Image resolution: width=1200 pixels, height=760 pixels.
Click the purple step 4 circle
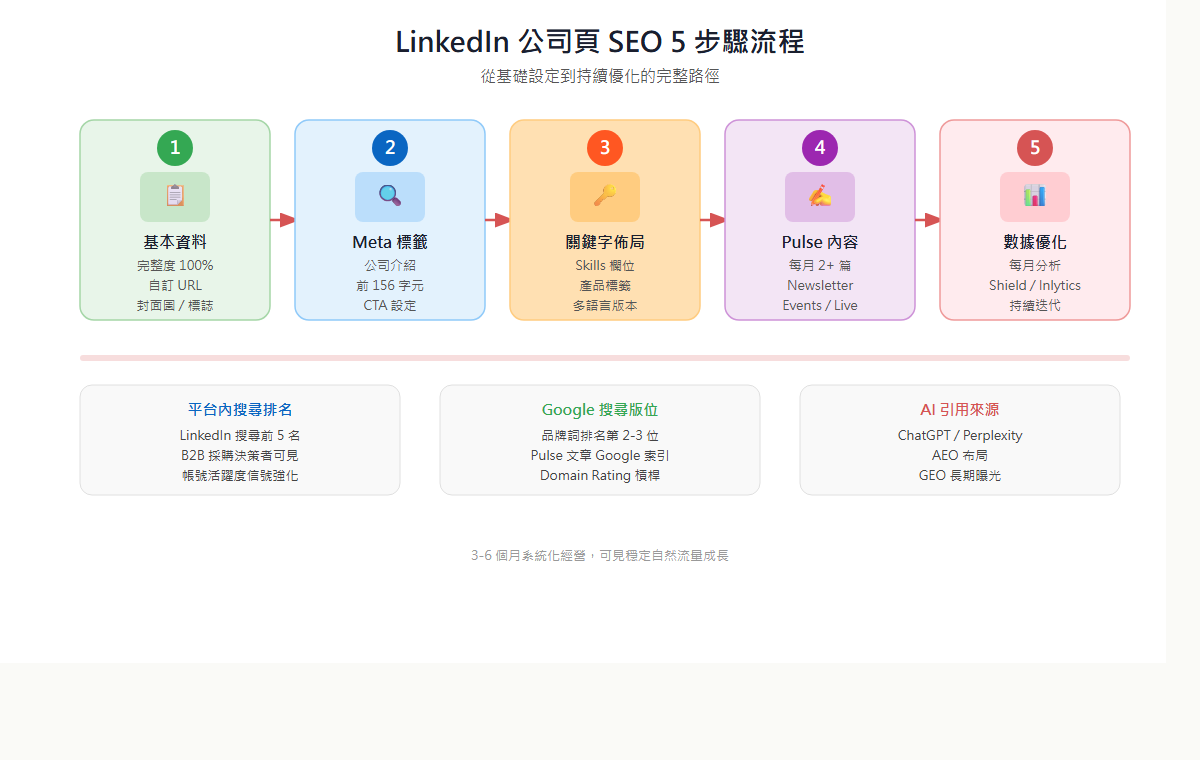point(820,148)
